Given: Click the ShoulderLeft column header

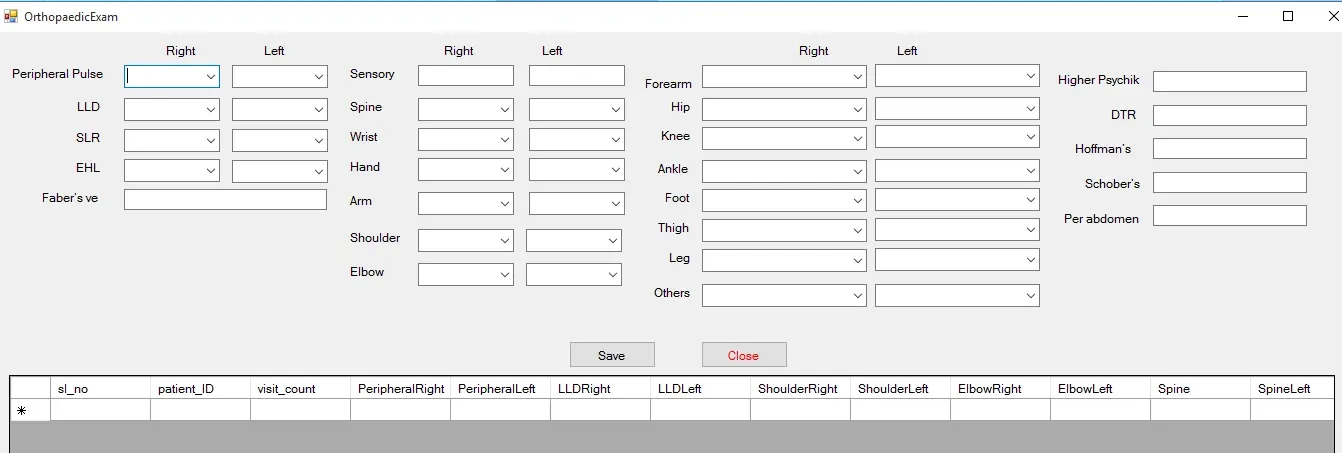Looking at the screenshot, I should tap(900, 388).
